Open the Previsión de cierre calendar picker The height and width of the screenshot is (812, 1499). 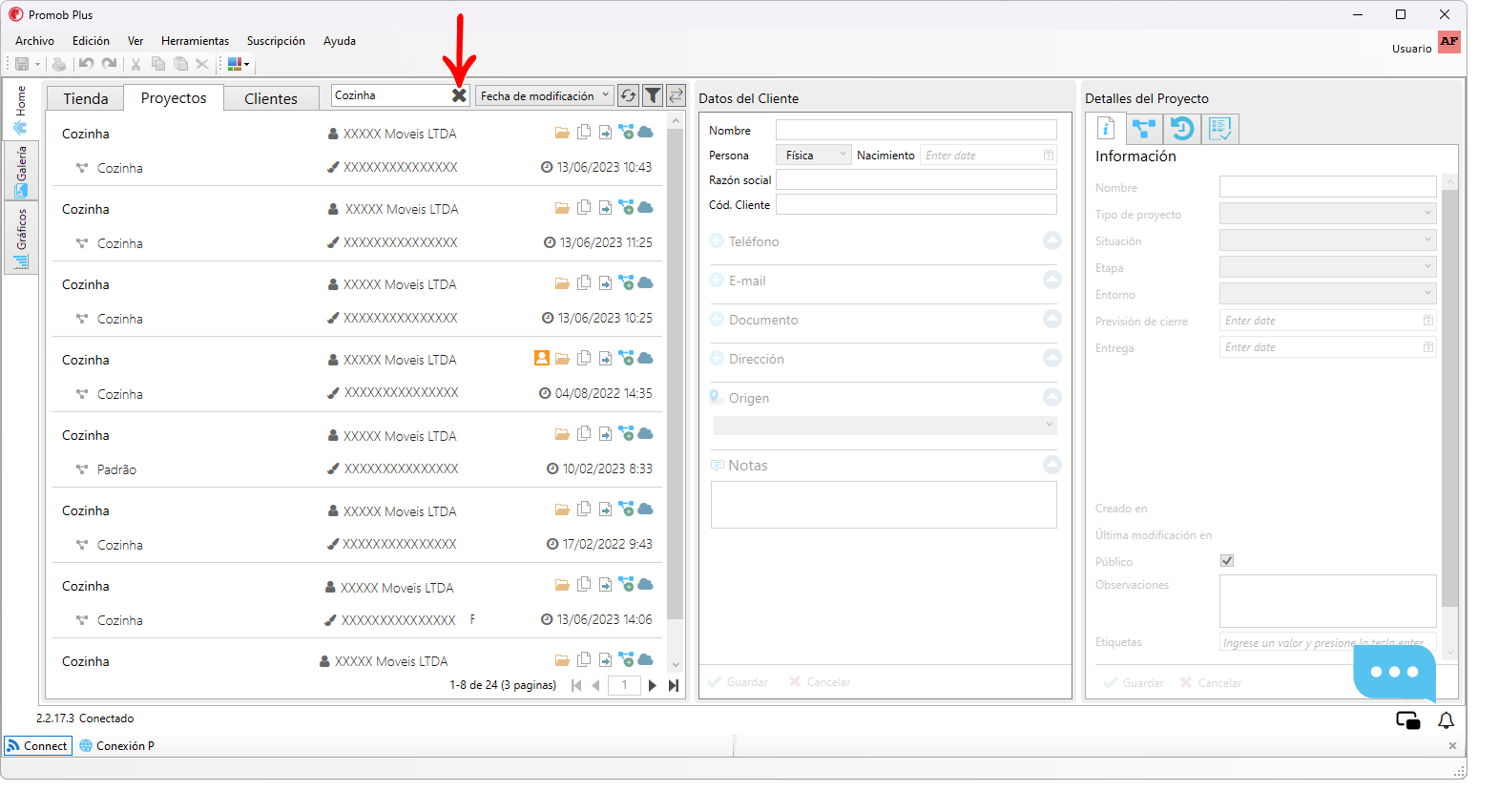(1428, 321)
